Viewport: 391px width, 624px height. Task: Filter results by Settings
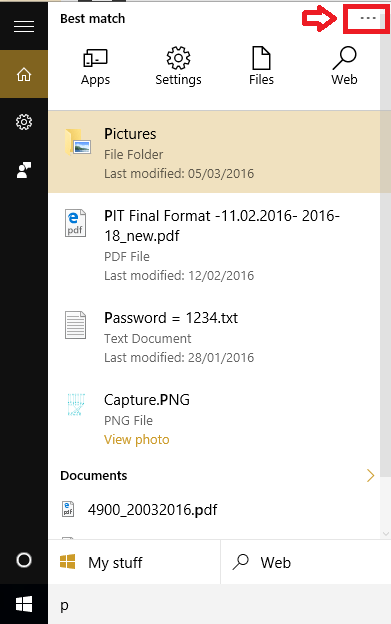[178, 66]
